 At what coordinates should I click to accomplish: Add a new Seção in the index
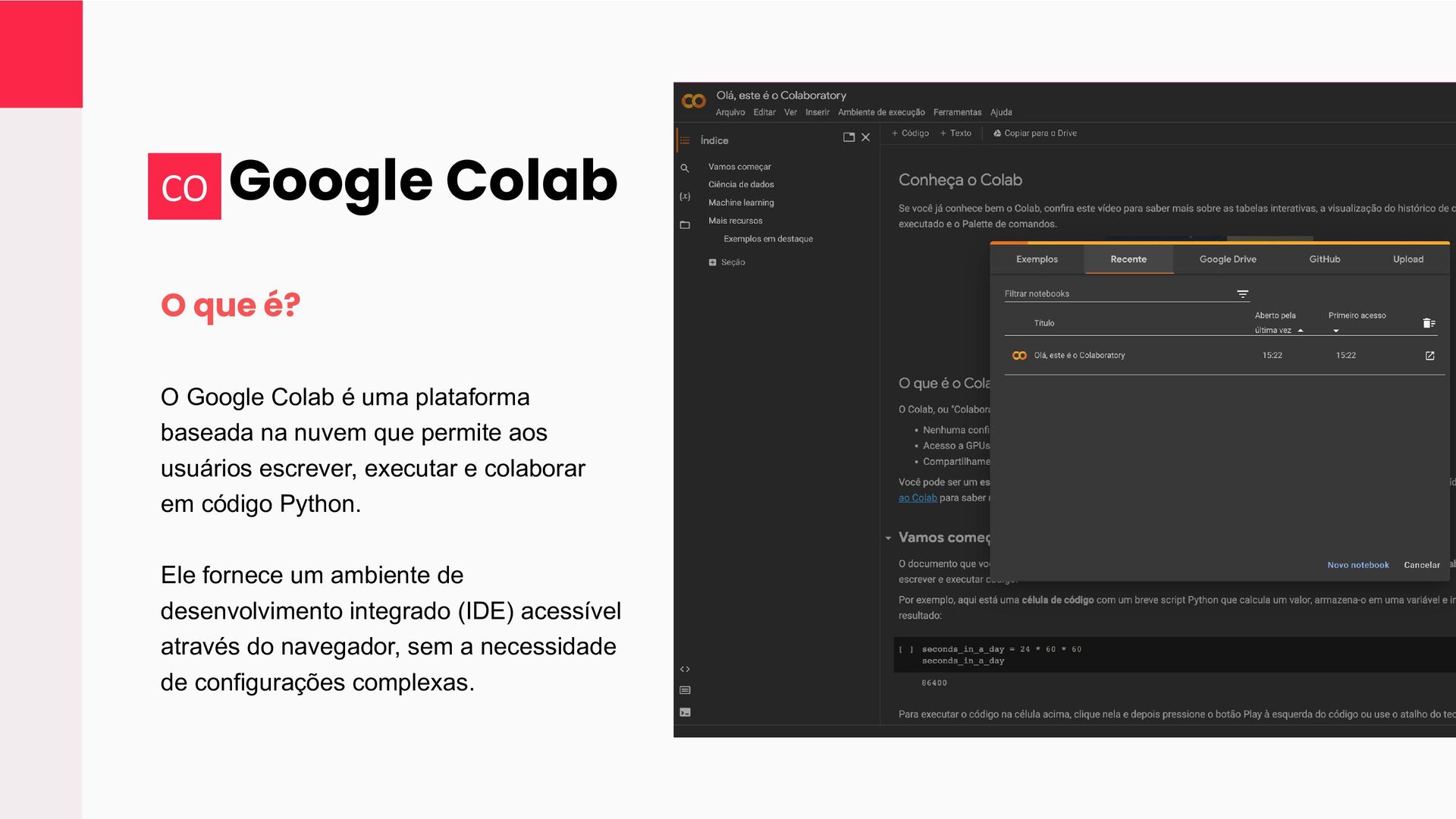tap(726, 262)
